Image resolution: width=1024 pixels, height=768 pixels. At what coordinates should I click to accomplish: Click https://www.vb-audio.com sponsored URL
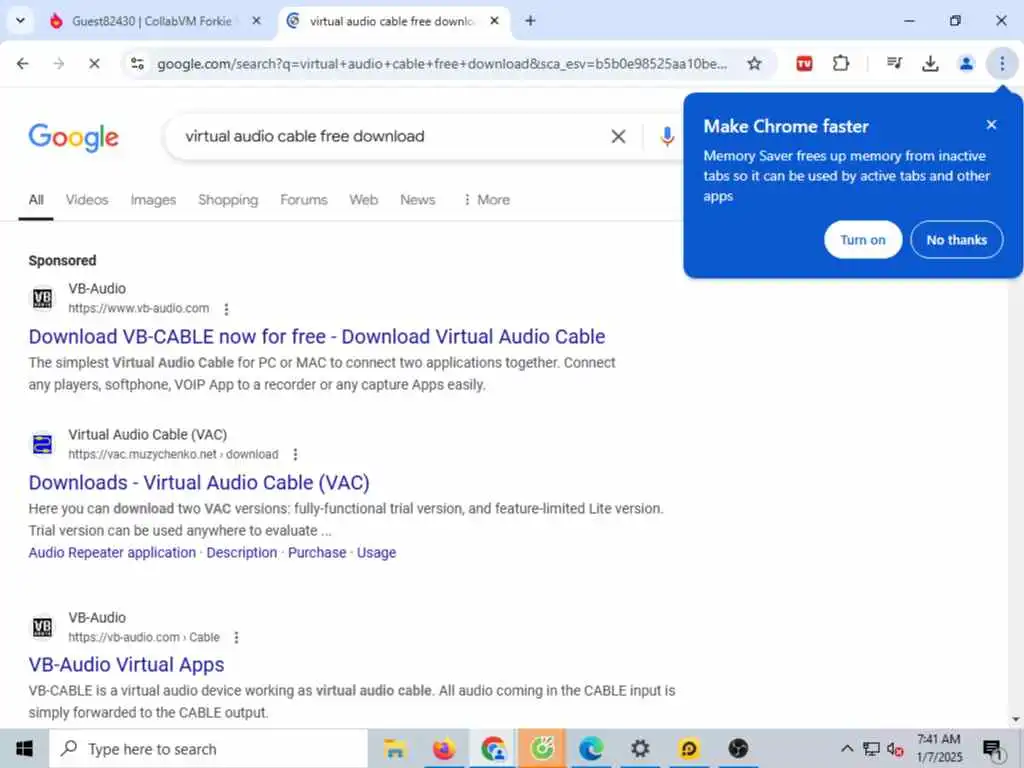coord(138,308)
